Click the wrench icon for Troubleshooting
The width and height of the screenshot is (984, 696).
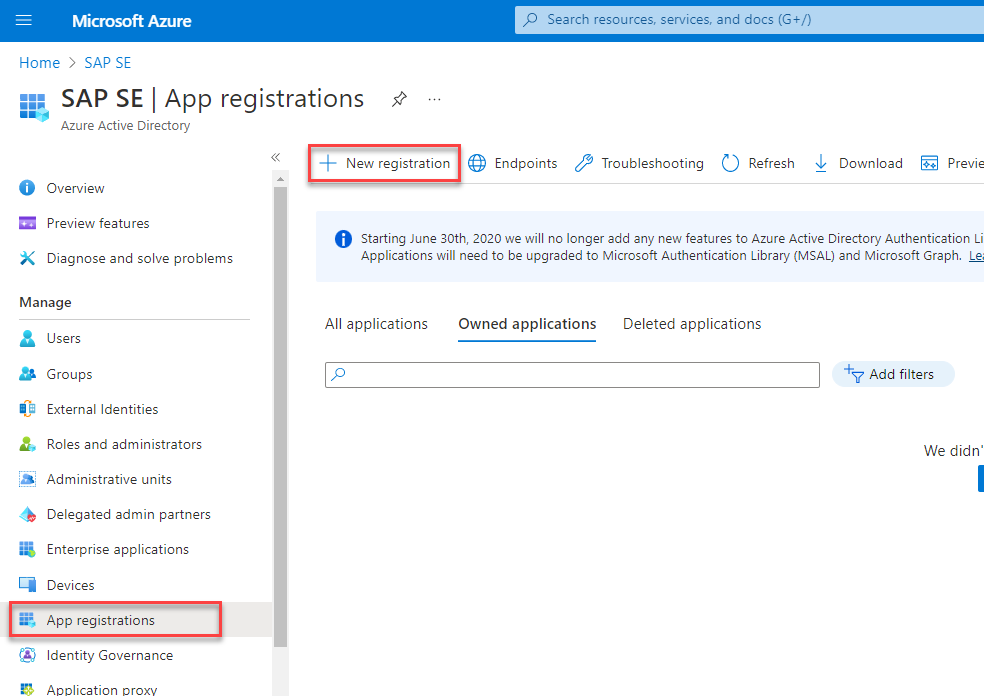coord(584,163)
